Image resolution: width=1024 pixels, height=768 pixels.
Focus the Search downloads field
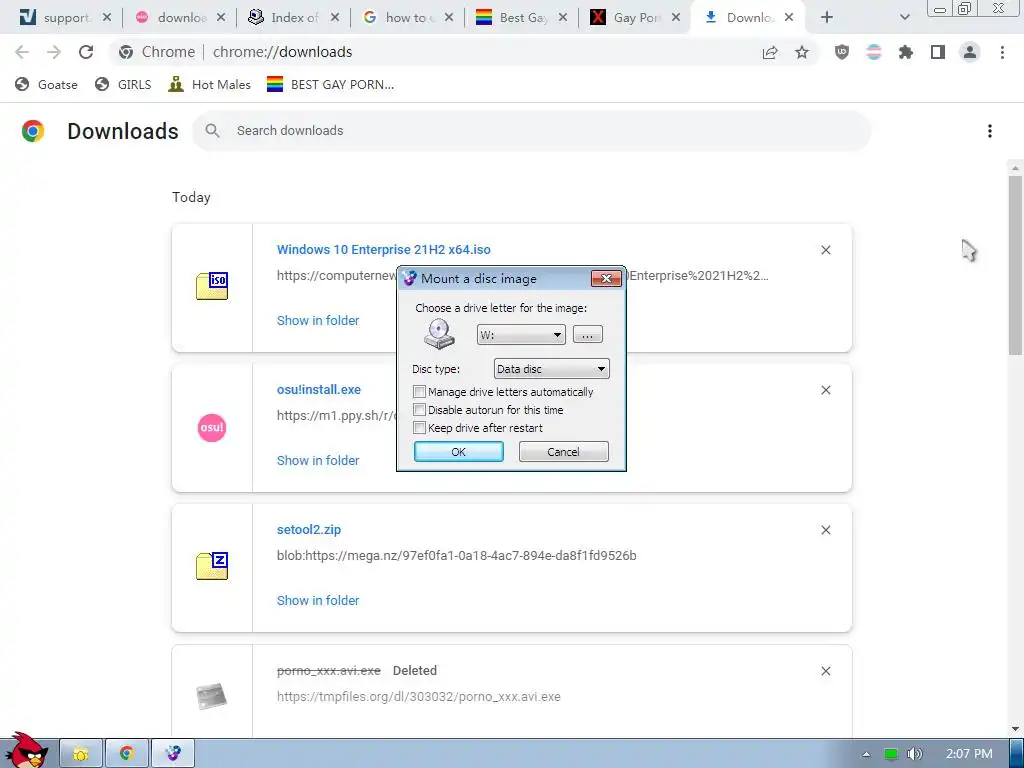(x=531, y=131)
